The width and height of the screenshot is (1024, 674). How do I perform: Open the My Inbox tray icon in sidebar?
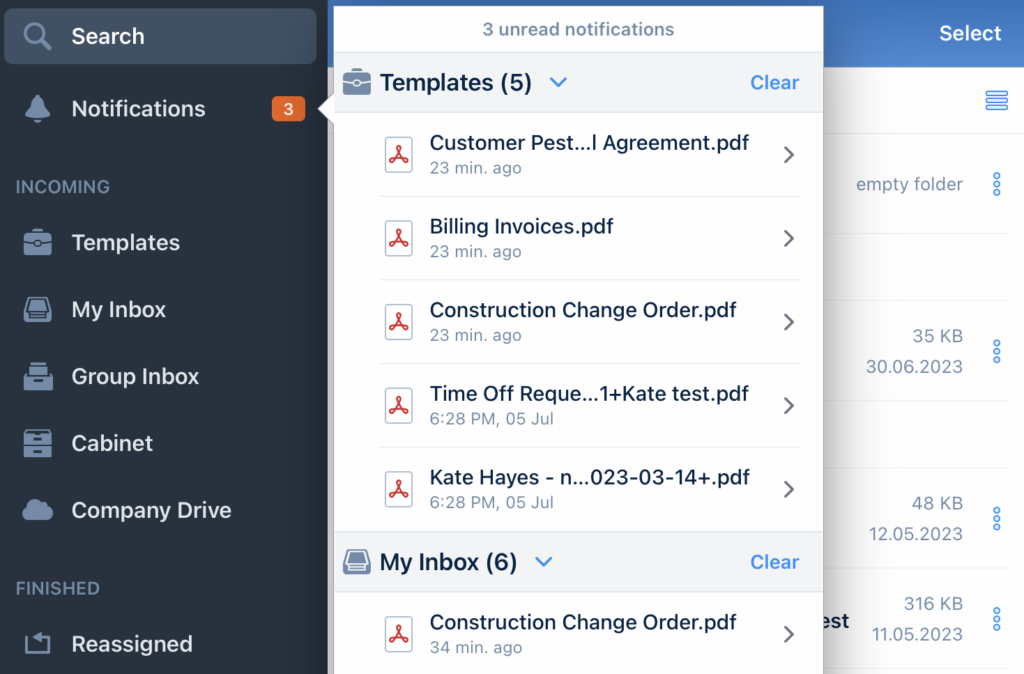click(38, 310)
